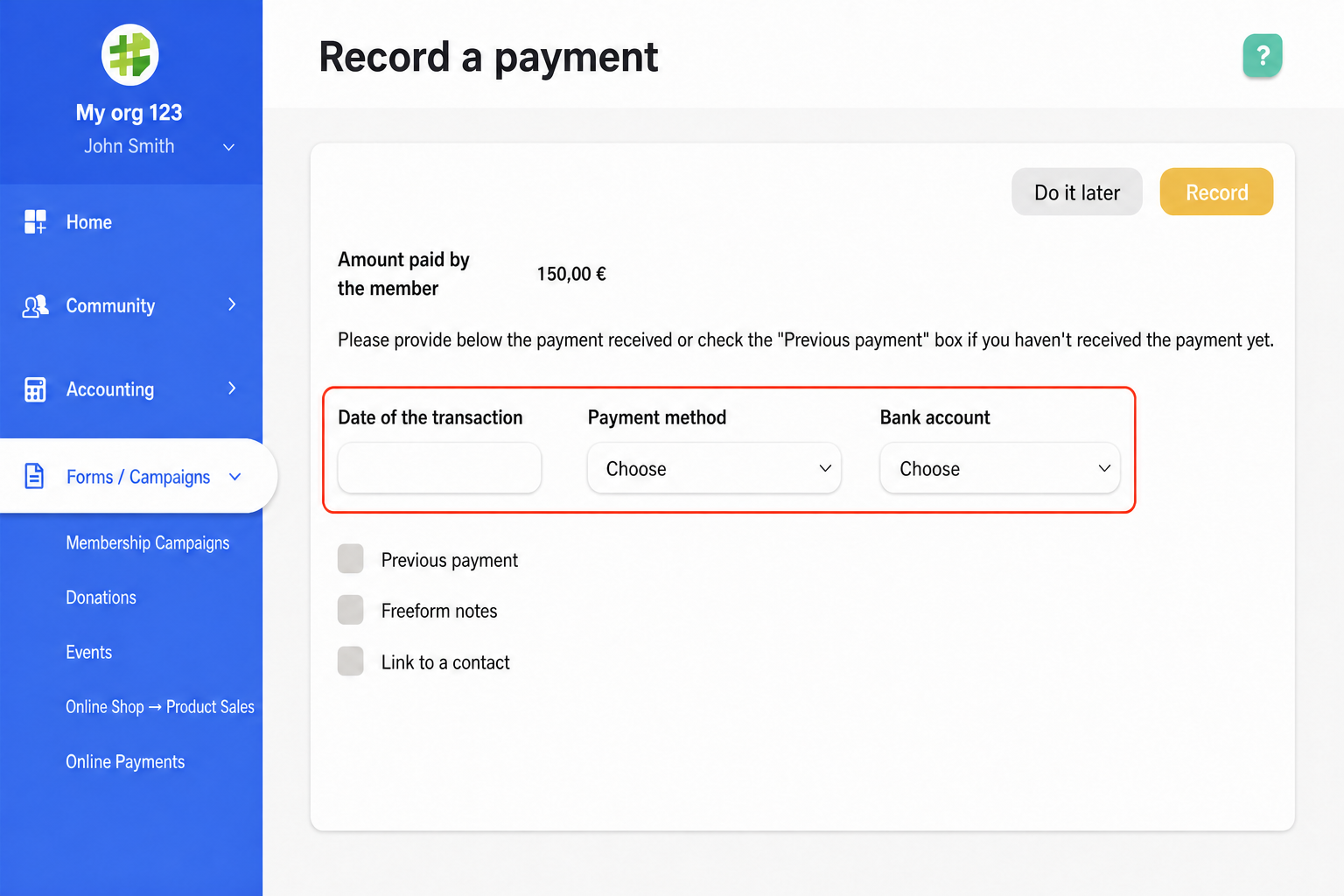The width and height of the screenshot is (1344, 896).
Task: Click the Link to a contact label
Action: pyautogui.click(x=445, y=662)
